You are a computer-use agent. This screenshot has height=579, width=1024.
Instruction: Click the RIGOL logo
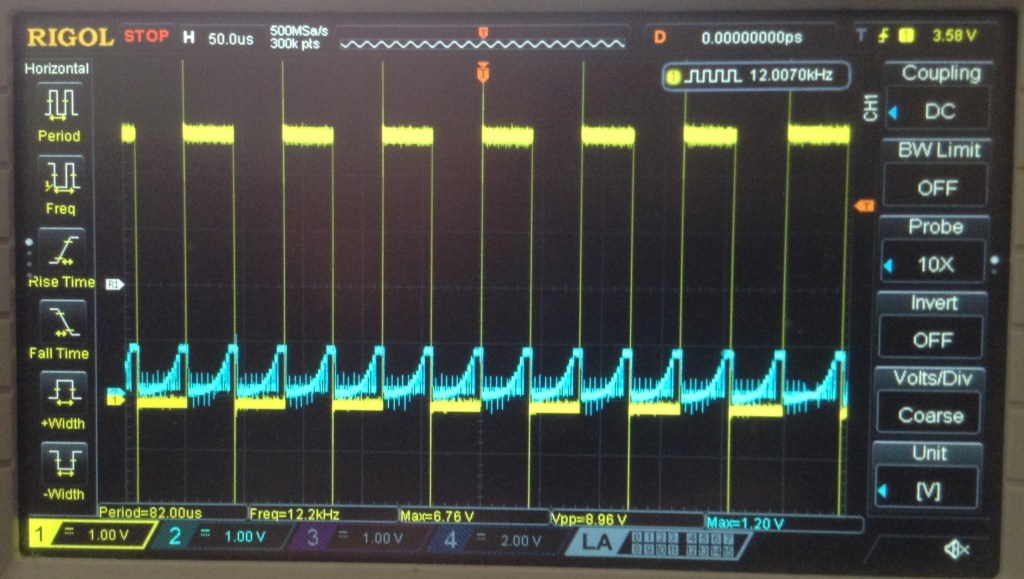[70, 37]
